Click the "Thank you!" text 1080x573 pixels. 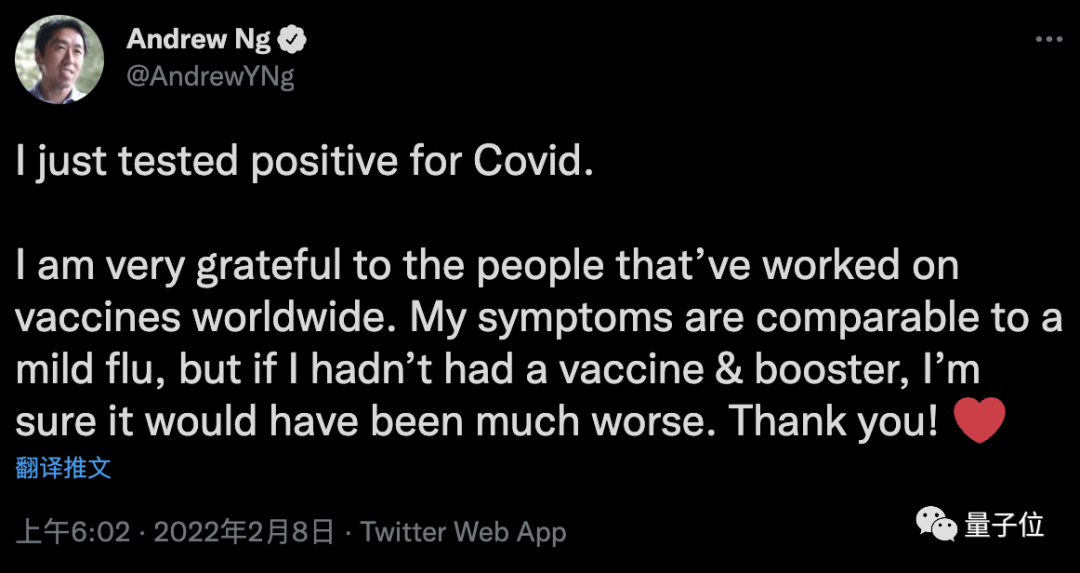[x=833, y=423]
